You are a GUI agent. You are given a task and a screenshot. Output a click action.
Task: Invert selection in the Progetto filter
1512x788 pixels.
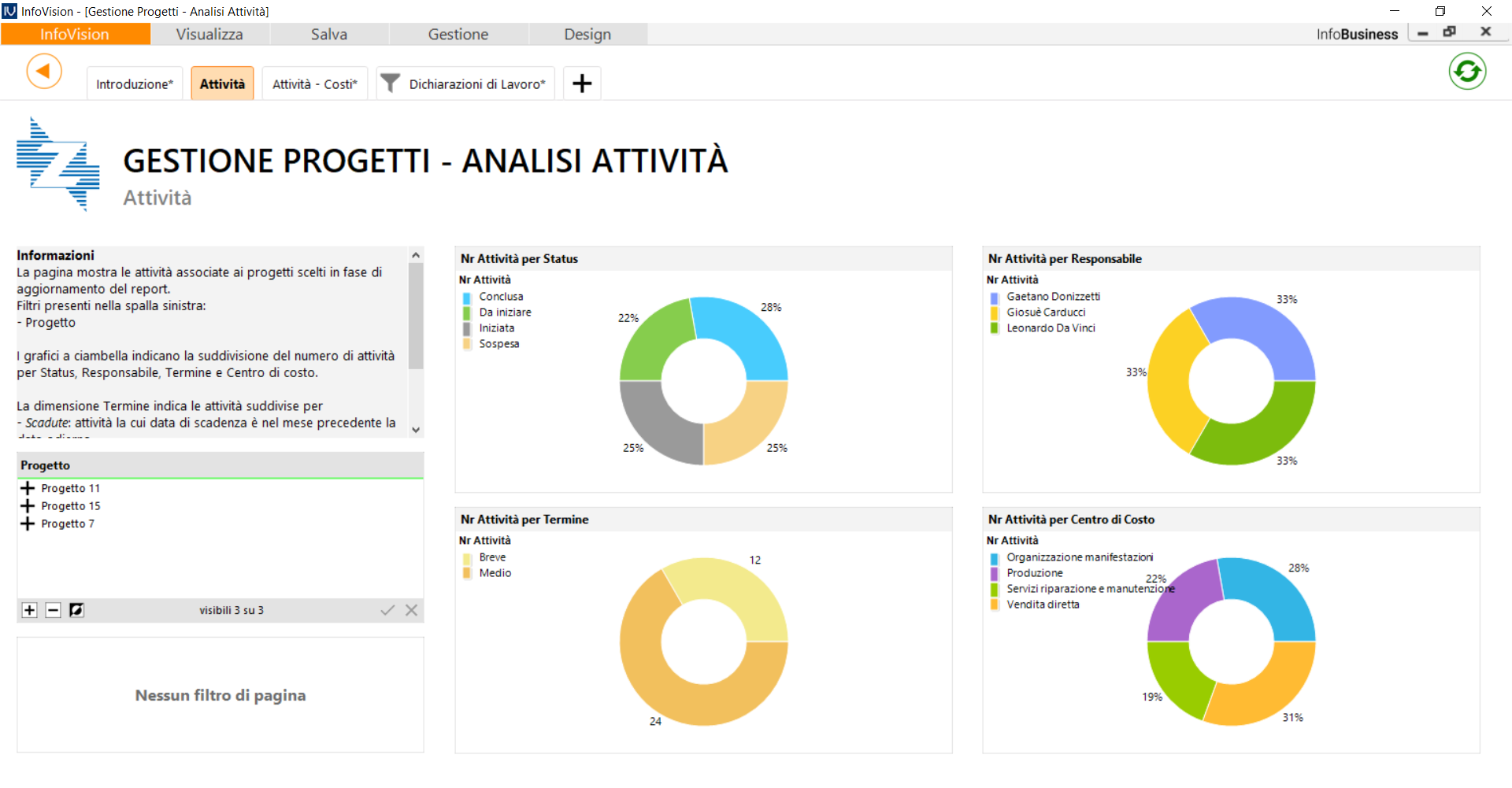click(76, 610)
